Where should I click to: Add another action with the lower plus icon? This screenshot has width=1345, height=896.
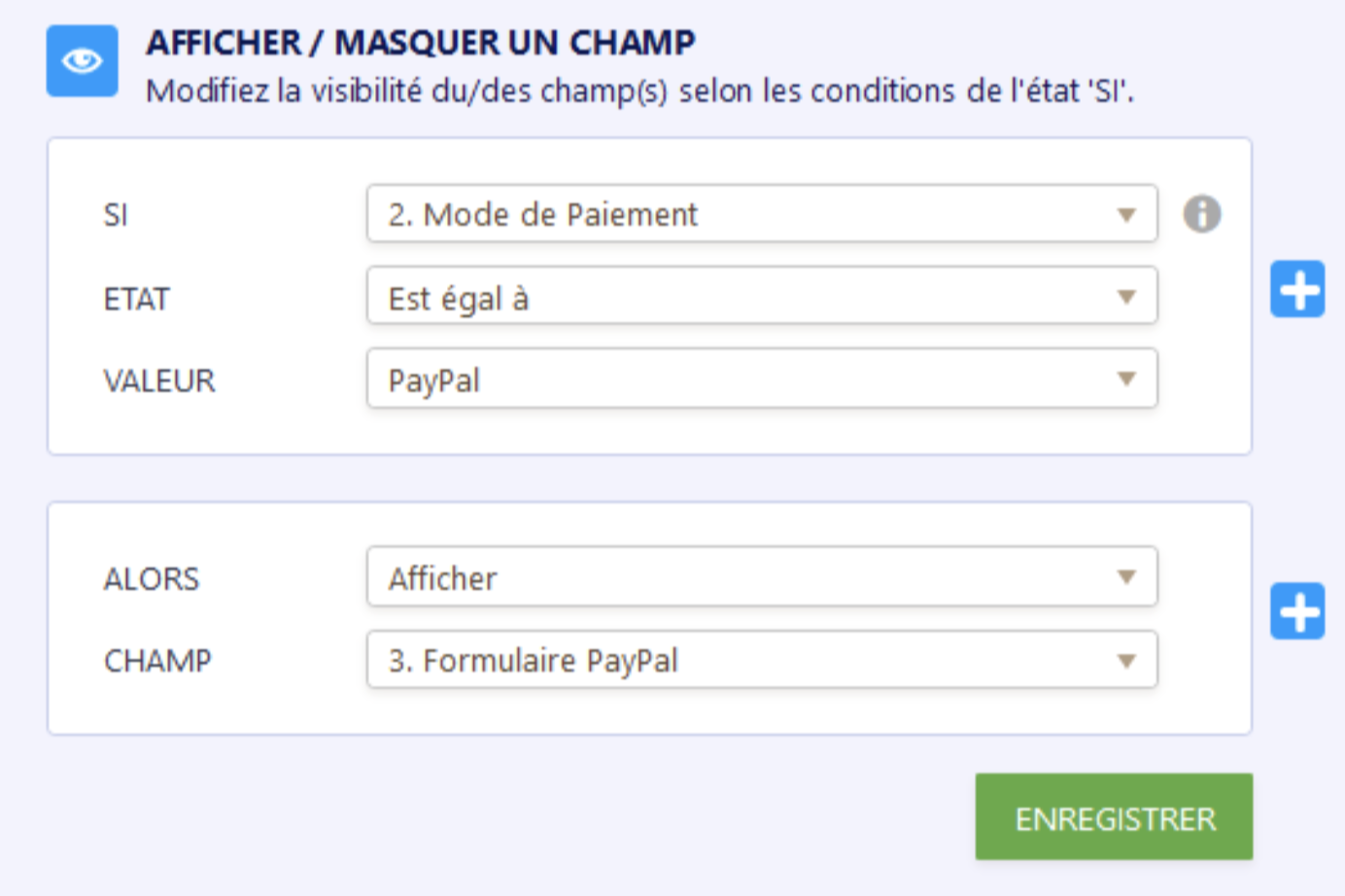coord(1297,611)
